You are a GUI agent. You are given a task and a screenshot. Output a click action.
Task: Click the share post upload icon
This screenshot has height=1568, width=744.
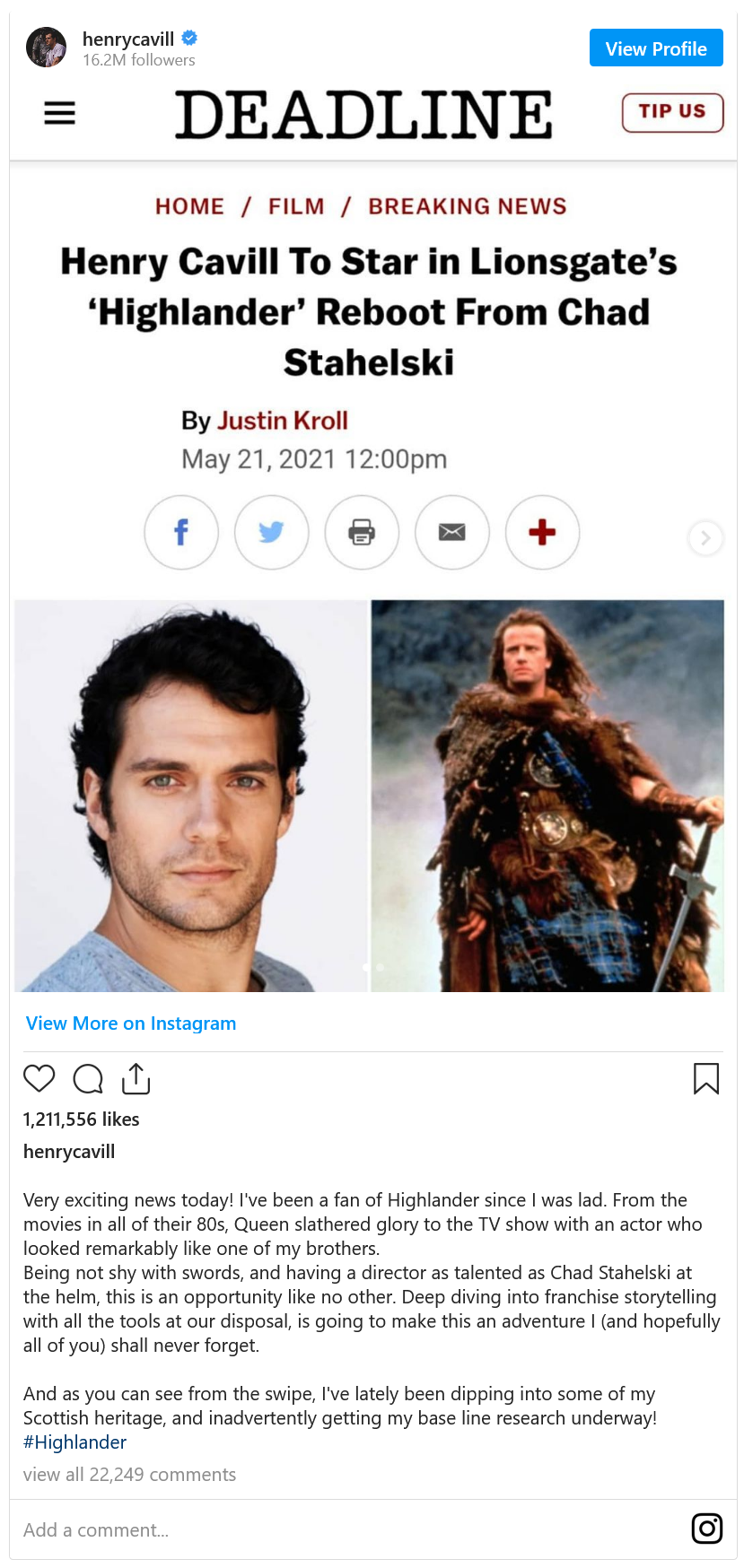[x=136, y=1079]
